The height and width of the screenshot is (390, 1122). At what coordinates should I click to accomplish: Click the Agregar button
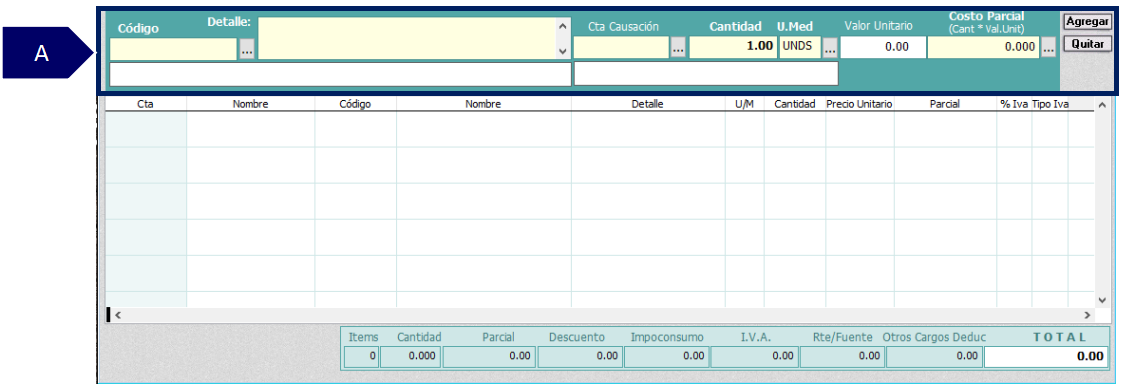pyautogui.click(x=1087, y=21)
